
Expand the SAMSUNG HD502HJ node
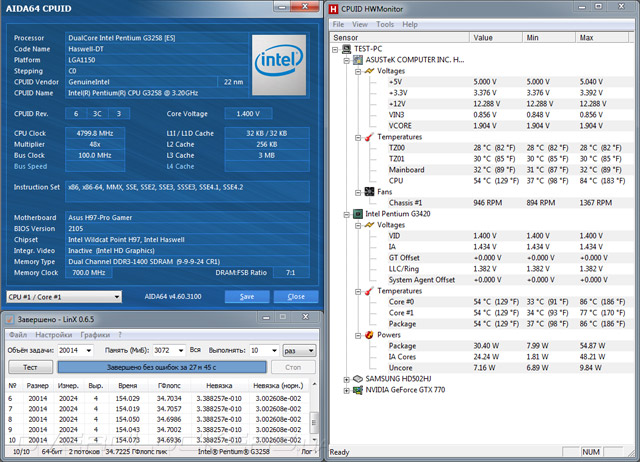click(347, 380)
